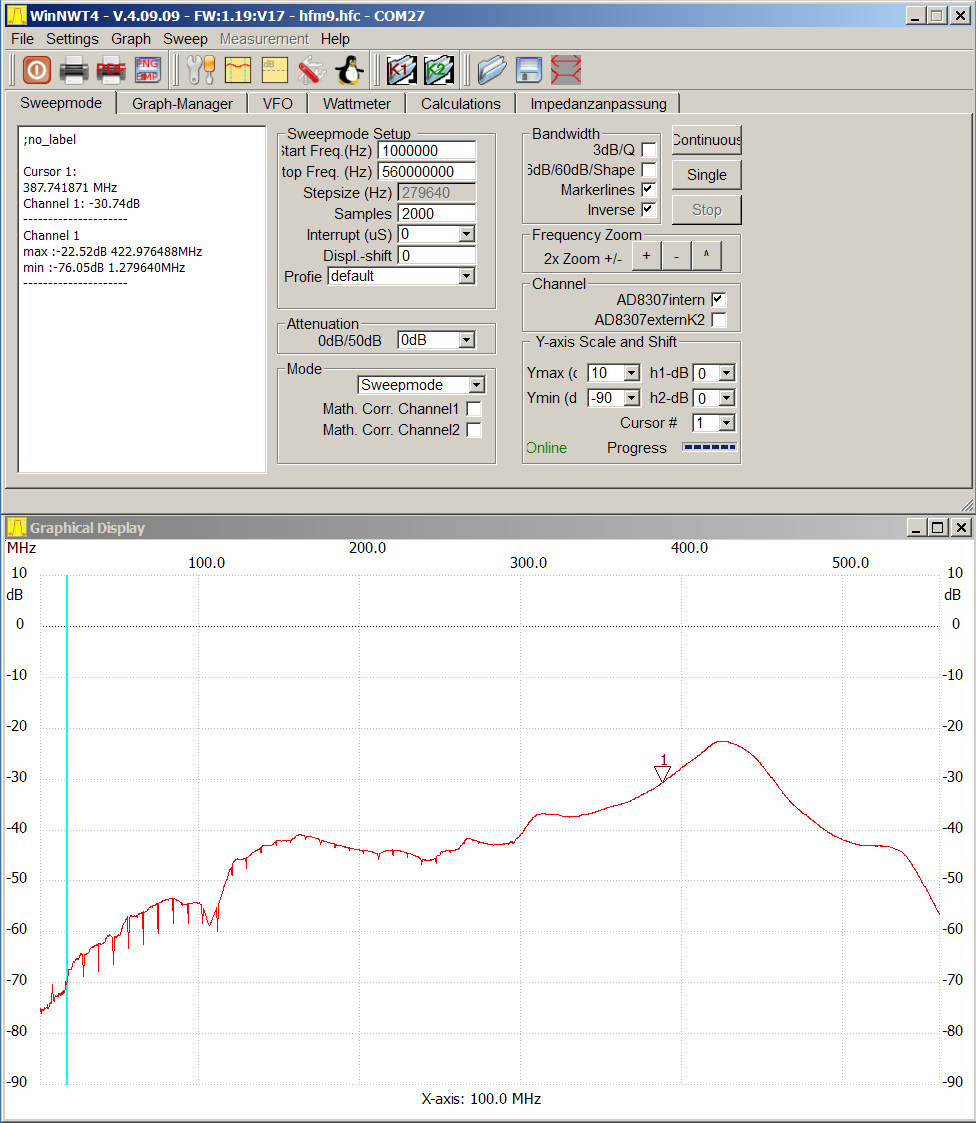The height and width of the screenshot is (1123, 976).
Task: Click the red power button icon
Action: click(37, 70)
